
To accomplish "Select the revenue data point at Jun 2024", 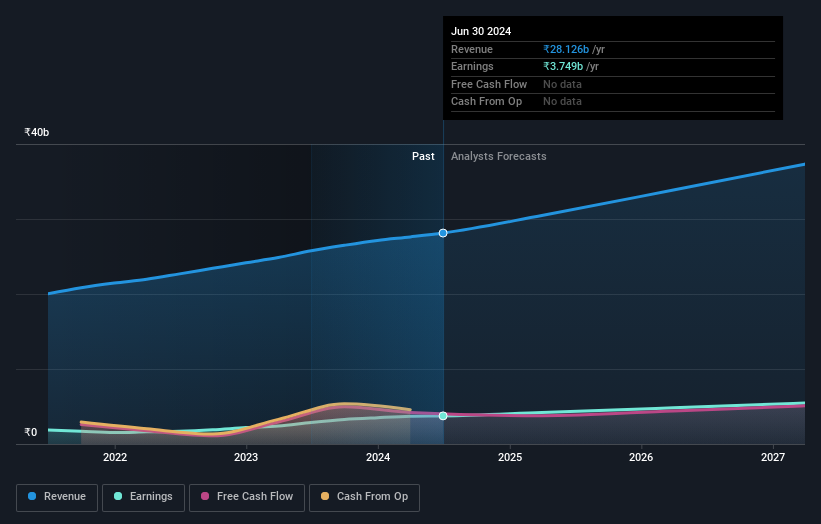I will (443, 233).
